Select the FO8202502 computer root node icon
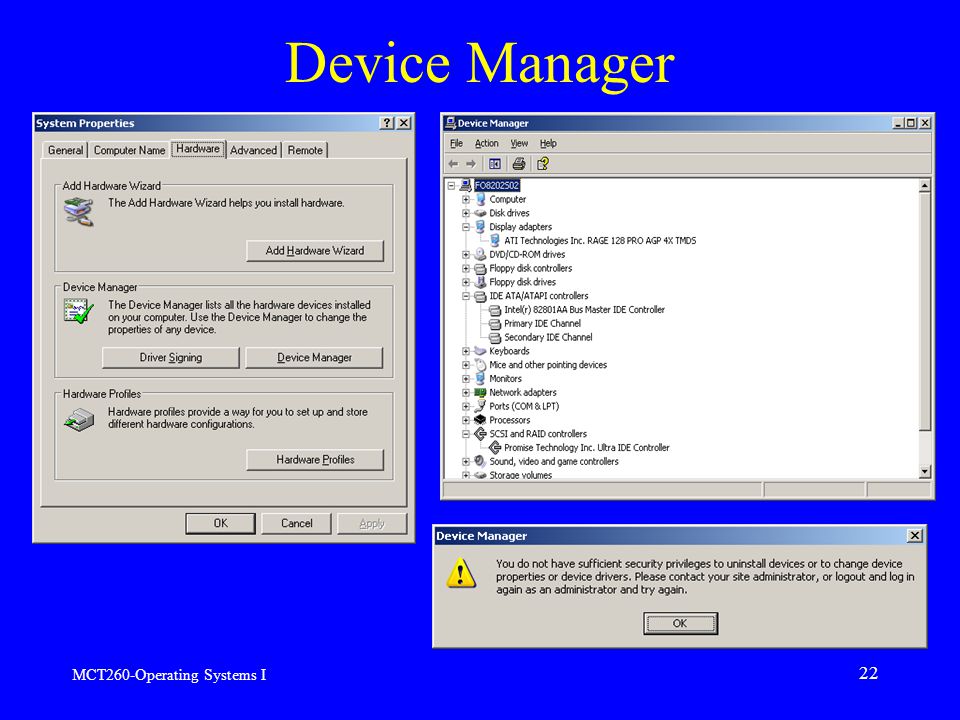The width and height of the screenshot is (960, 720). click(465, 185)
